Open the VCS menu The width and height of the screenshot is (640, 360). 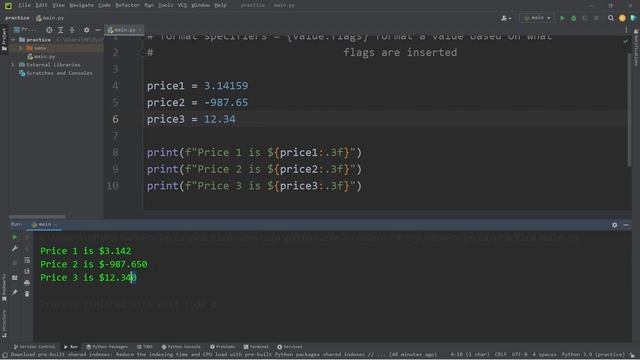pos(182,5)
